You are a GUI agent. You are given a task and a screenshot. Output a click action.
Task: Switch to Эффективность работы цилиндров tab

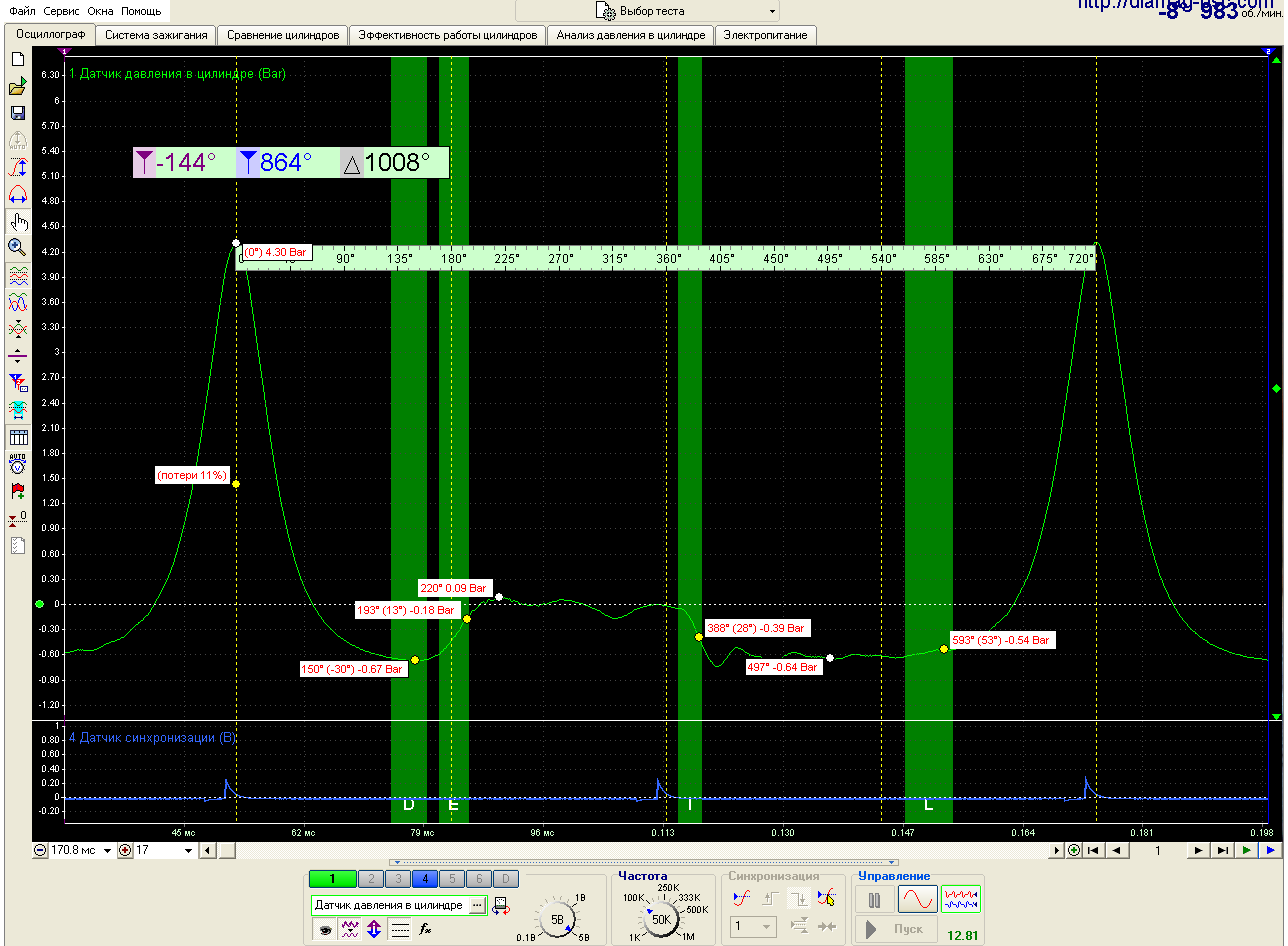tap(448, 35)
